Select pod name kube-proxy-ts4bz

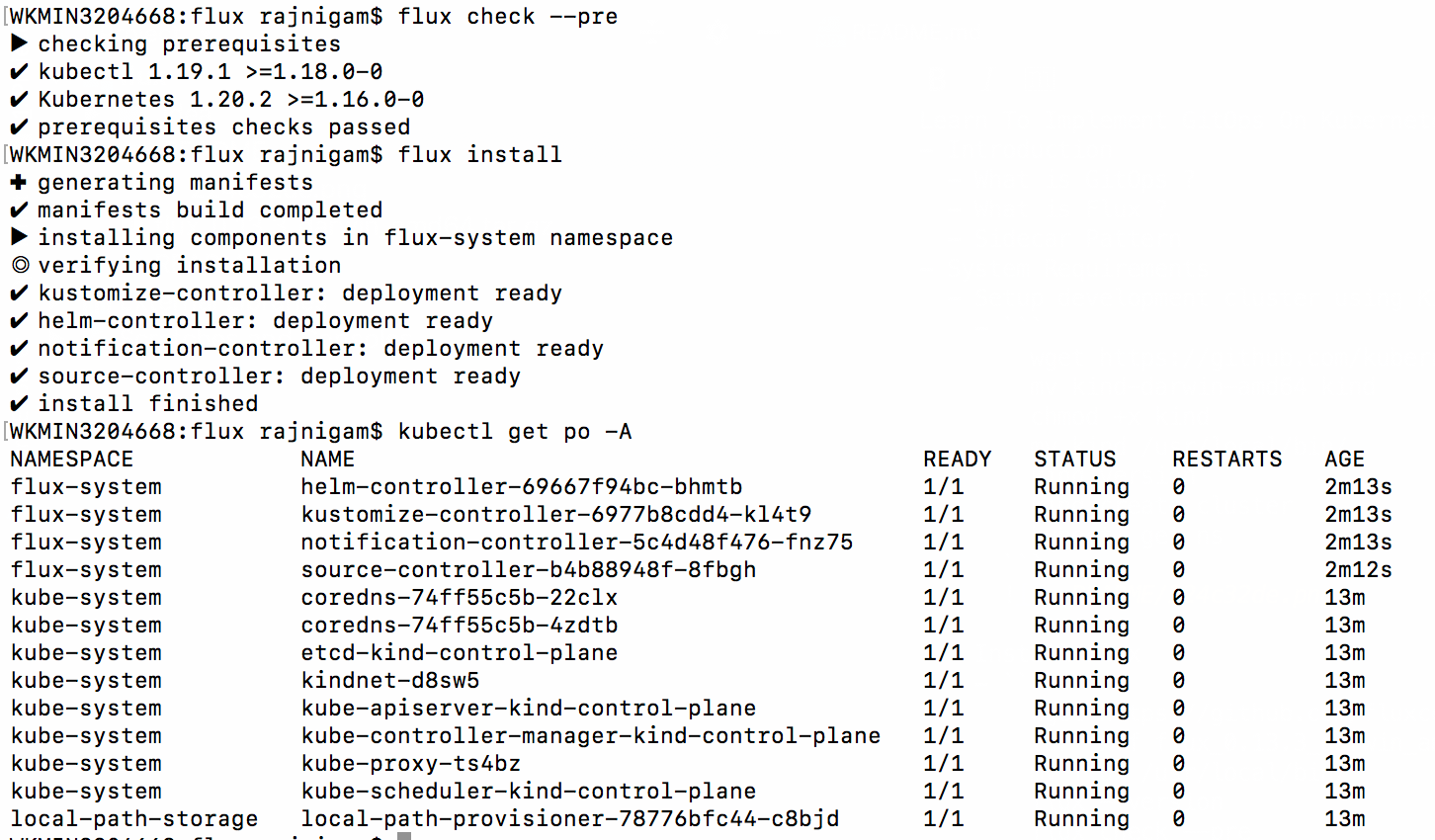411,764
